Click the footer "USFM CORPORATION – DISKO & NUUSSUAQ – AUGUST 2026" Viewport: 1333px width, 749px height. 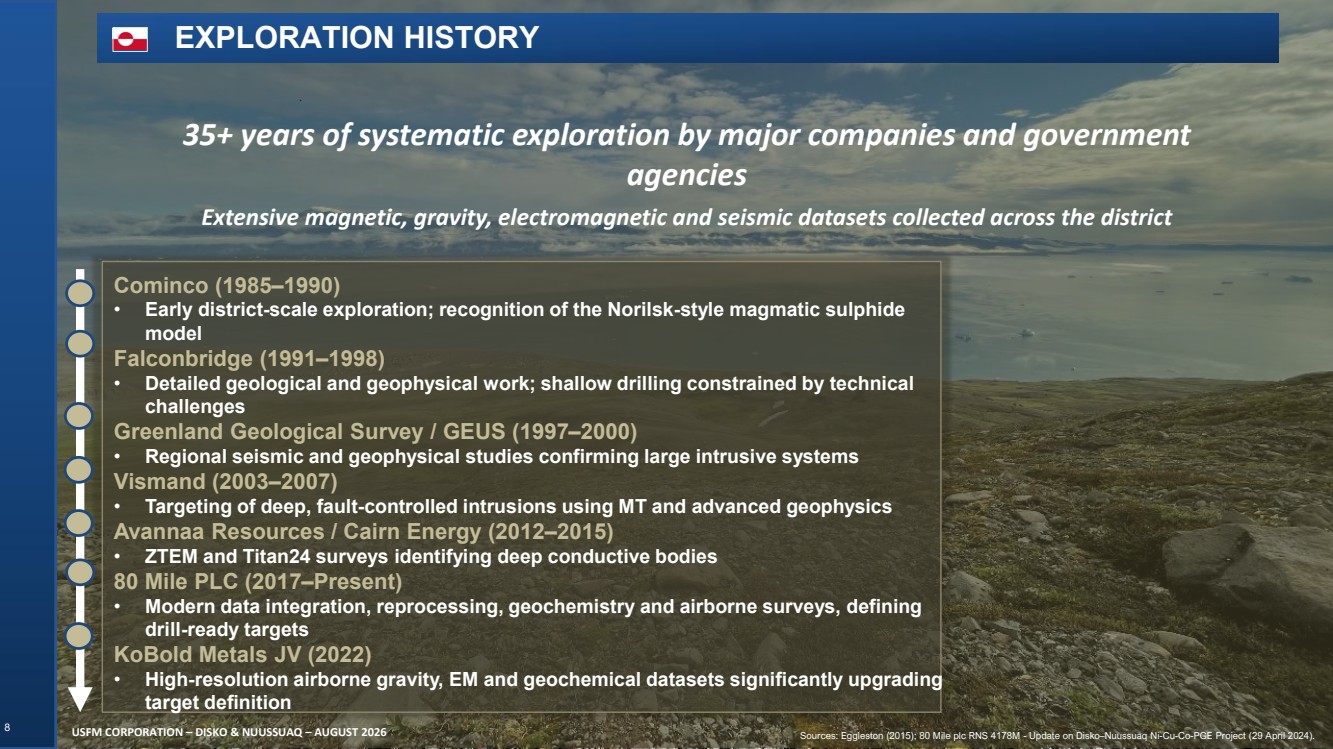(229, 733)
